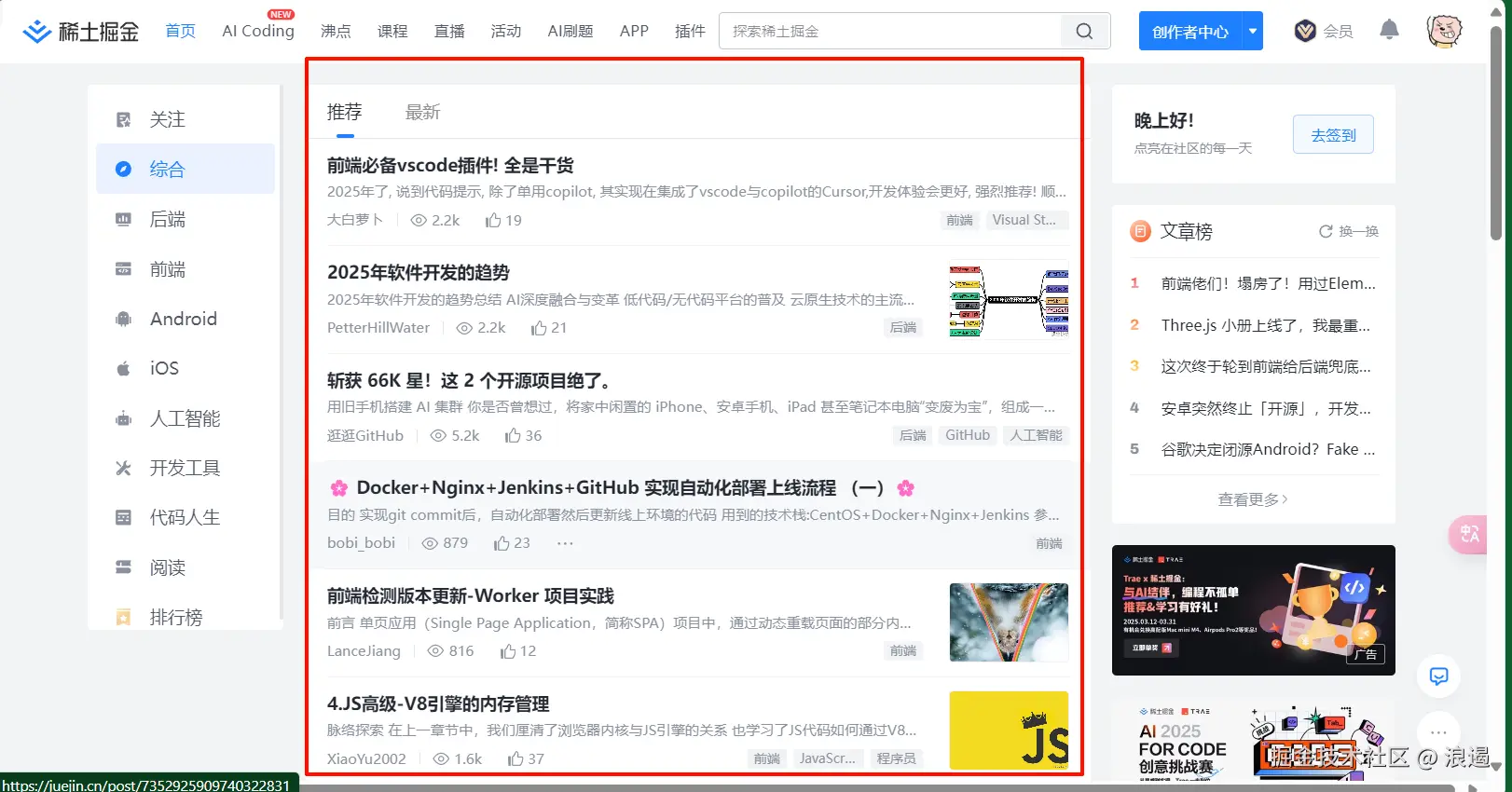Click the 去签到 check-in button
This screenshot has width=1512, height=792.
[x=1333, y=135]
